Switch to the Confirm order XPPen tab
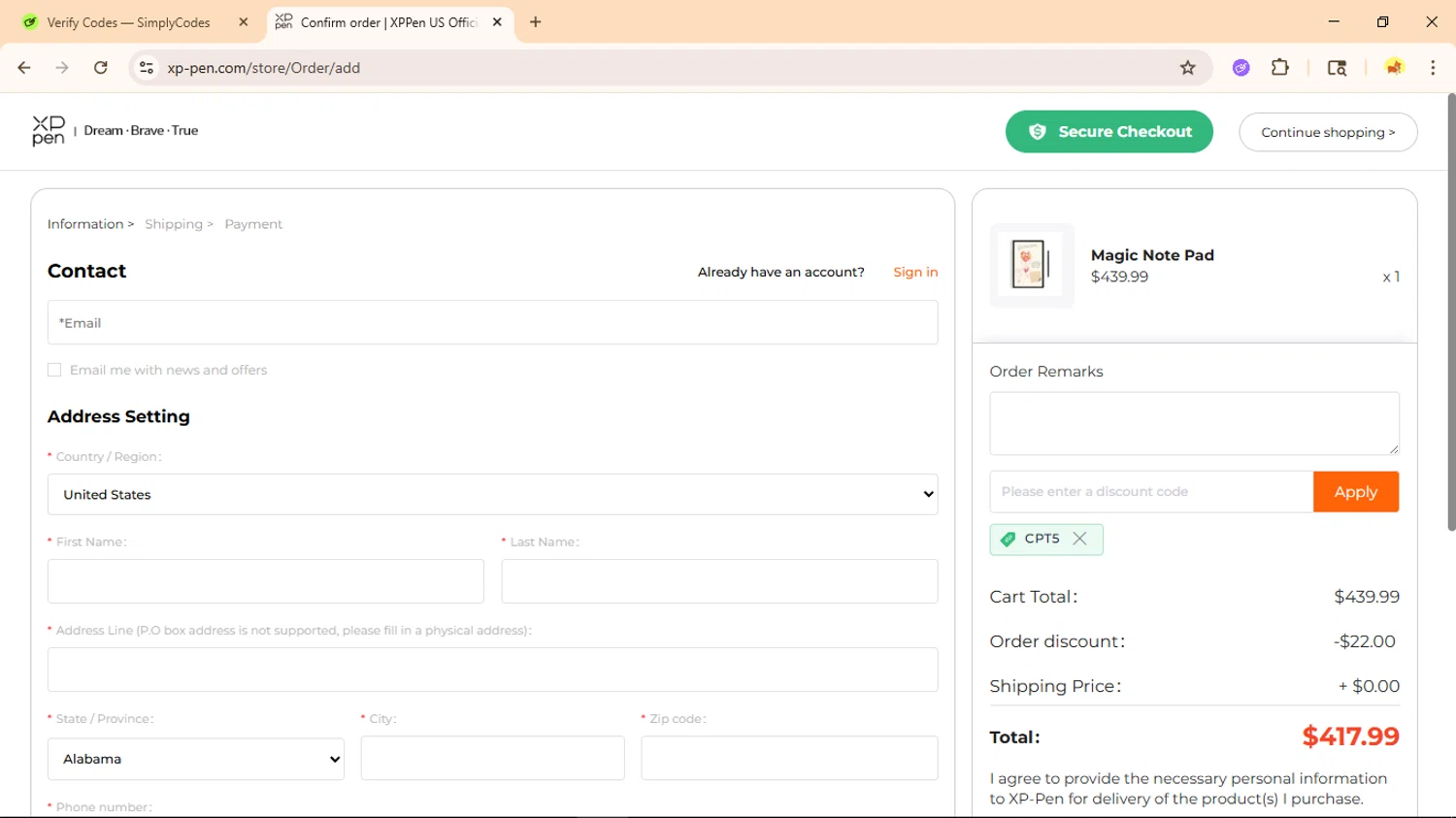This screenshot has height=818, width=1456. [389, 22]
